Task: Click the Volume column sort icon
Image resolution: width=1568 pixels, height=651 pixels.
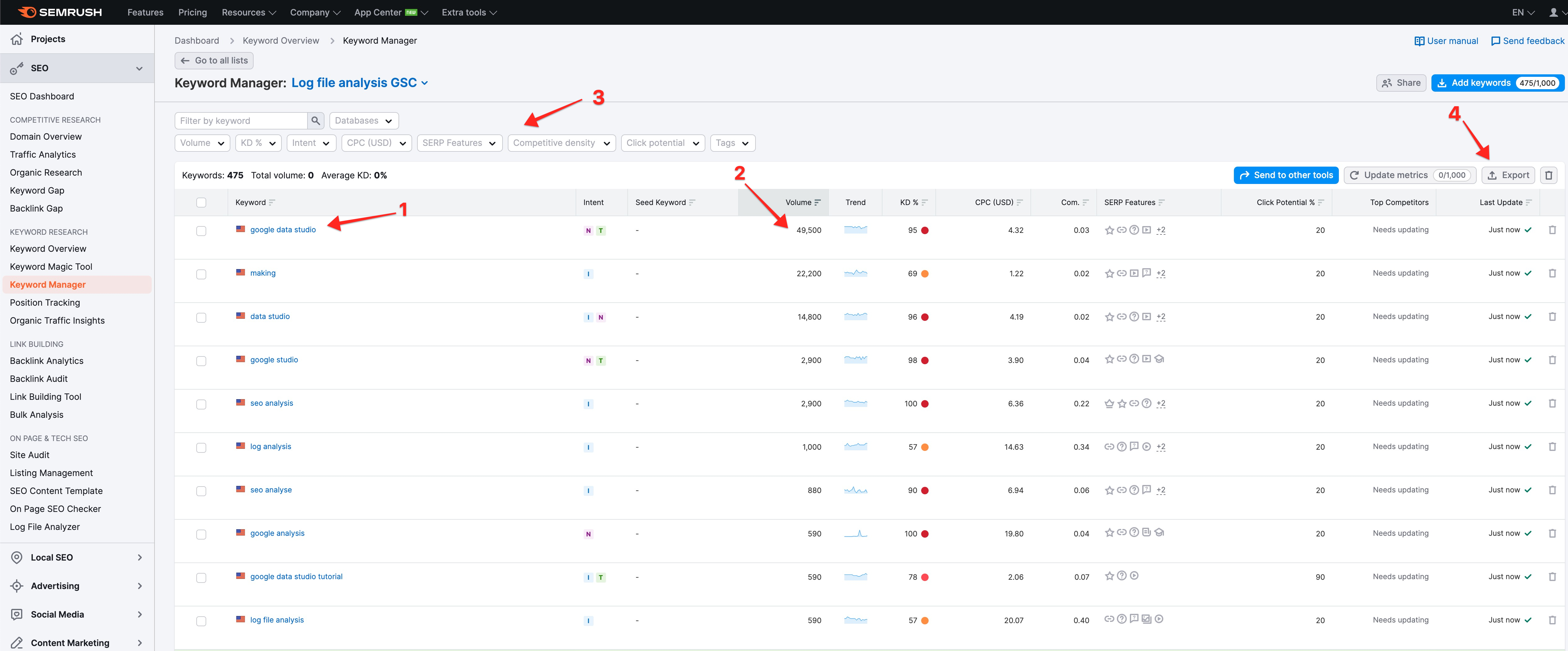Action: tap(817, 203)
